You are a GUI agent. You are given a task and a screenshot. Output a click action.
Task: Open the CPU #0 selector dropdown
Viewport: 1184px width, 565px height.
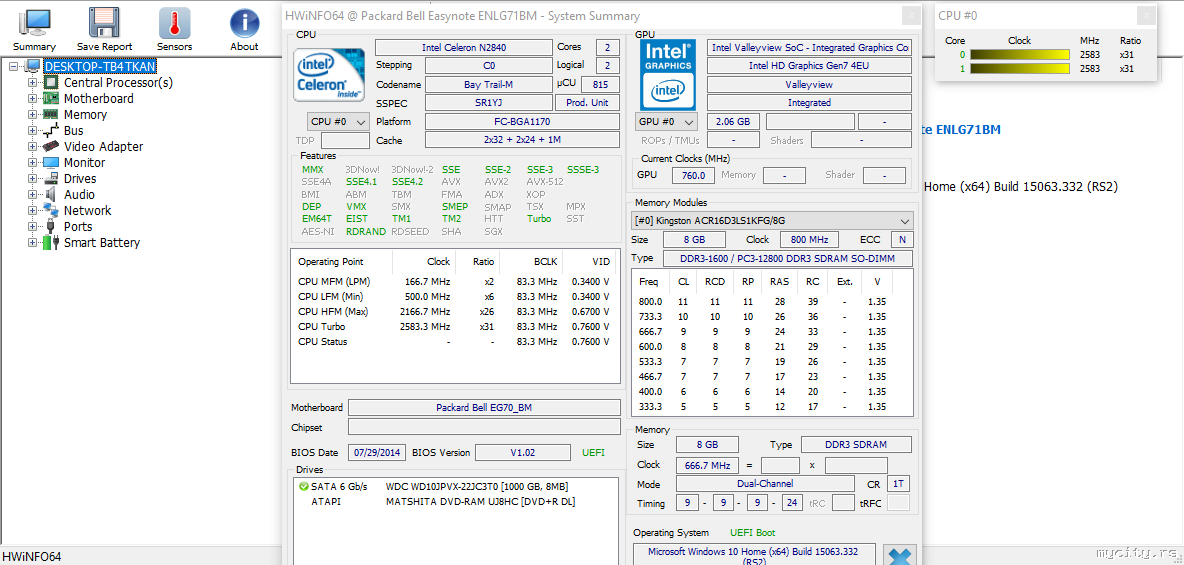(x=337, y=122)
